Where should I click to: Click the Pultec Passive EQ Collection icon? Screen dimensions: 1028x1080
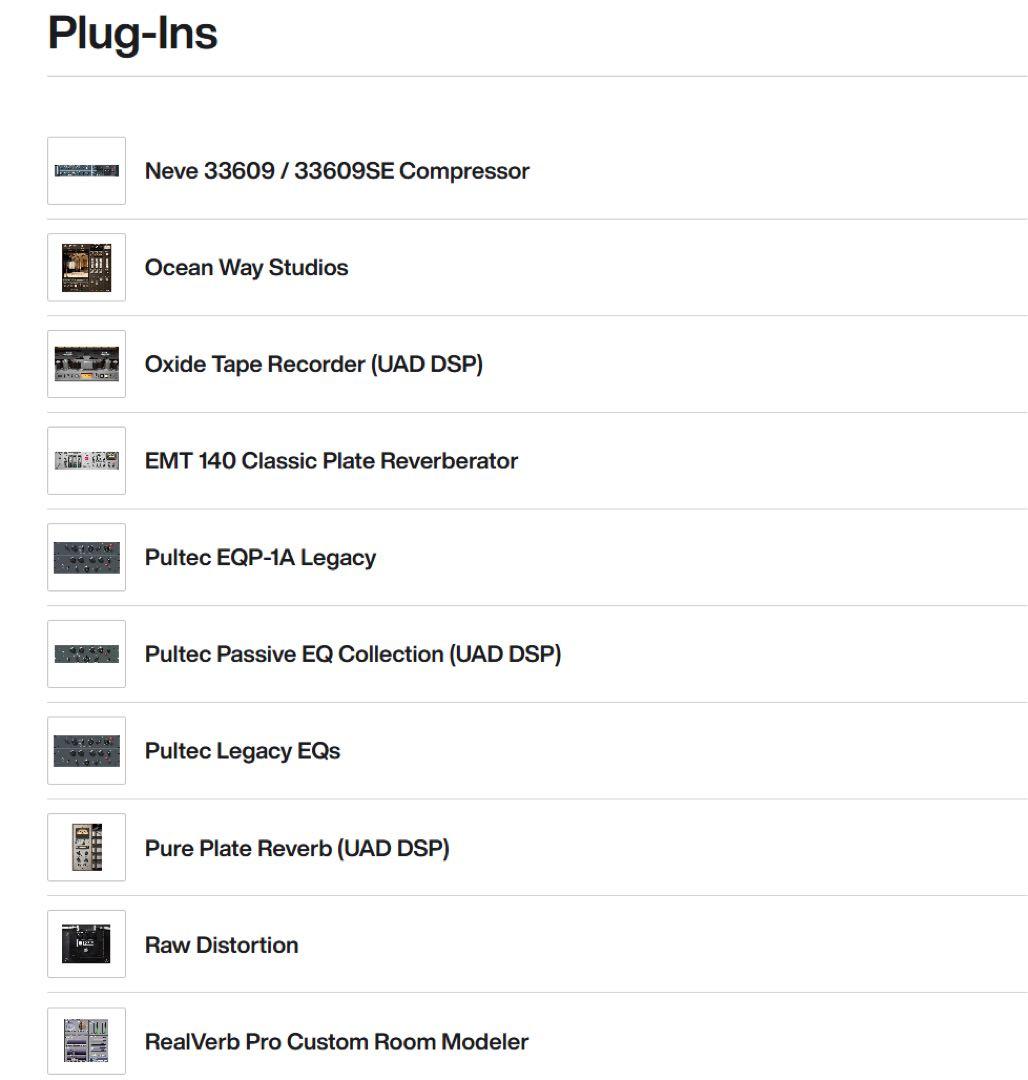point(86,654)
